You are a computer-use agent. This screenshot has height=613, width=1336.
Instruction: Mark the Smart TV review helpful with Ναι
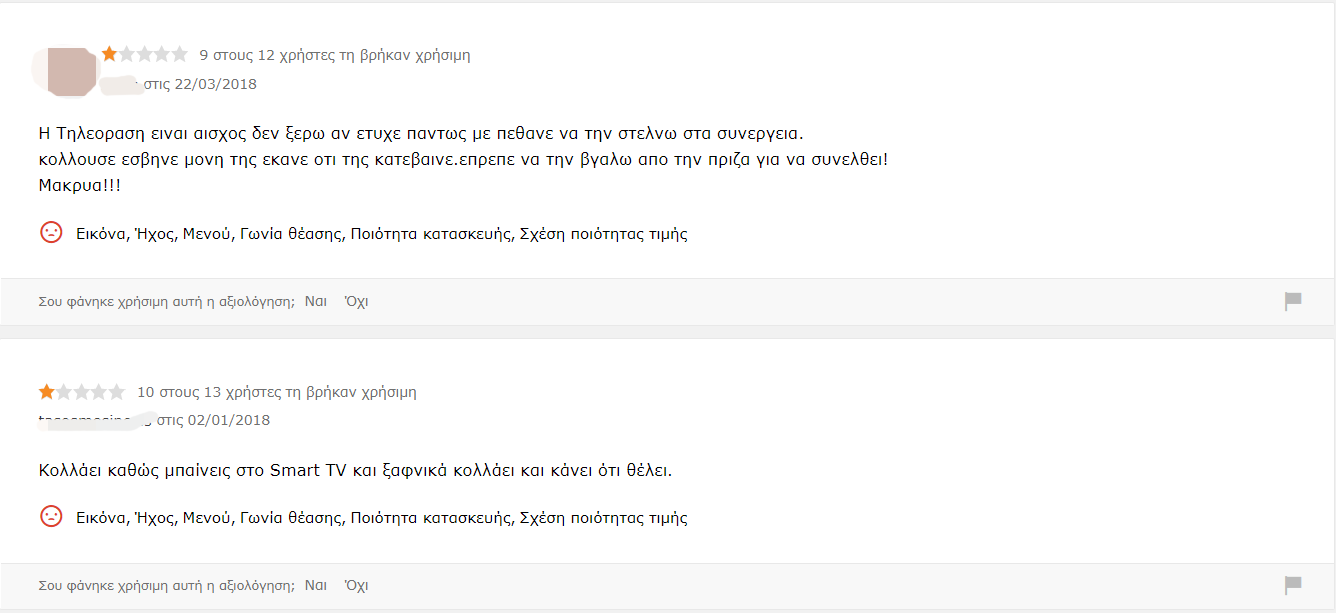[316, 585]
